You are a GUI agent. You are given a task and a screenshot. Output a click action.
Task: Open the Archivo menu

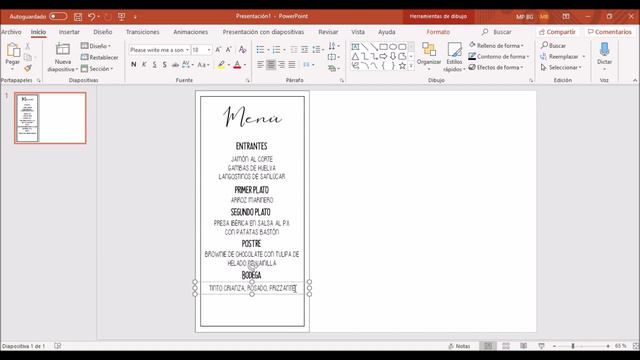click(11, 32)
